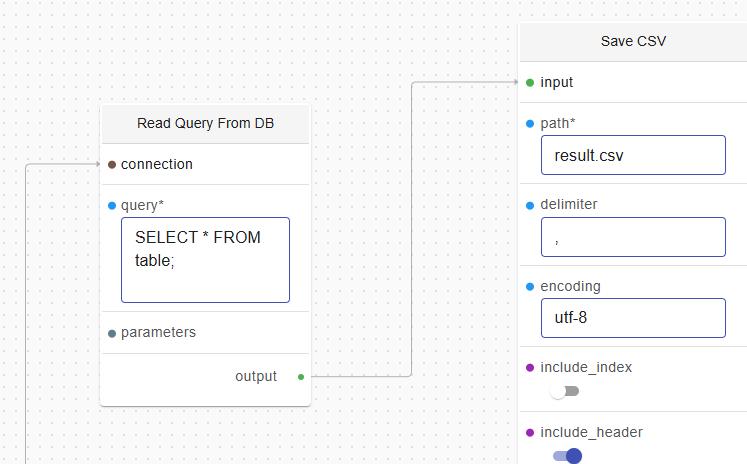
Task: Select the Read Query From DB node header
Action: 205,124
